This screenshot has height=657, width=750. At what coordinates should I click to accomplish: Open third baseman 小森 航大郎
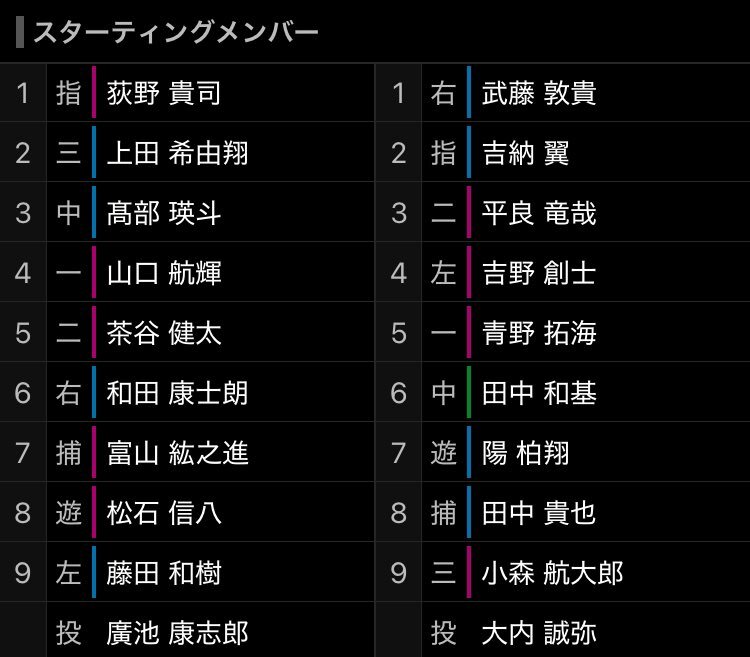552,573
